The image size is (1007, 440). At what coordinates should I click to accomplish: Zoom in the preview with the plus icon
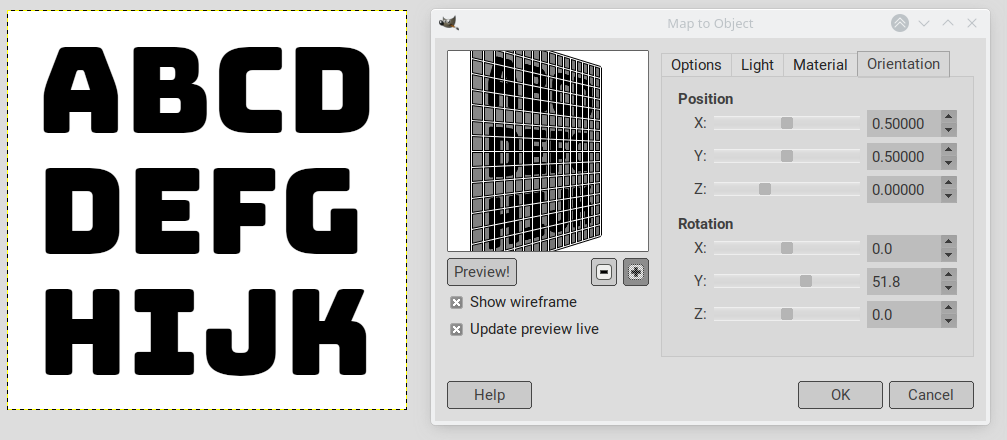(636, 272)
